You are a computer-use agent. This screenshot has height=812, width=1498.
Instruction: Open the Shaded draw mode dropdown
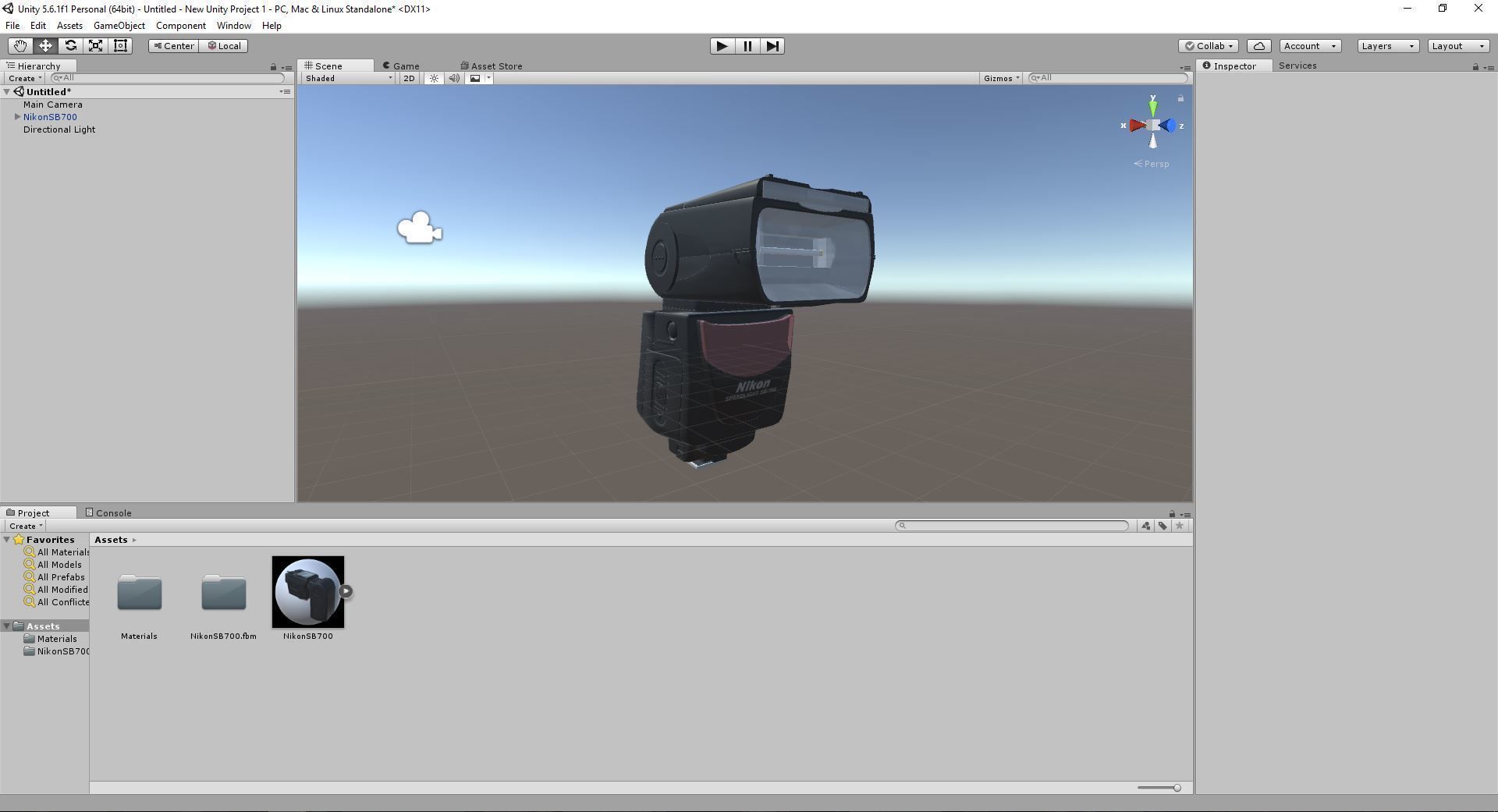click(x=349, y=78)
